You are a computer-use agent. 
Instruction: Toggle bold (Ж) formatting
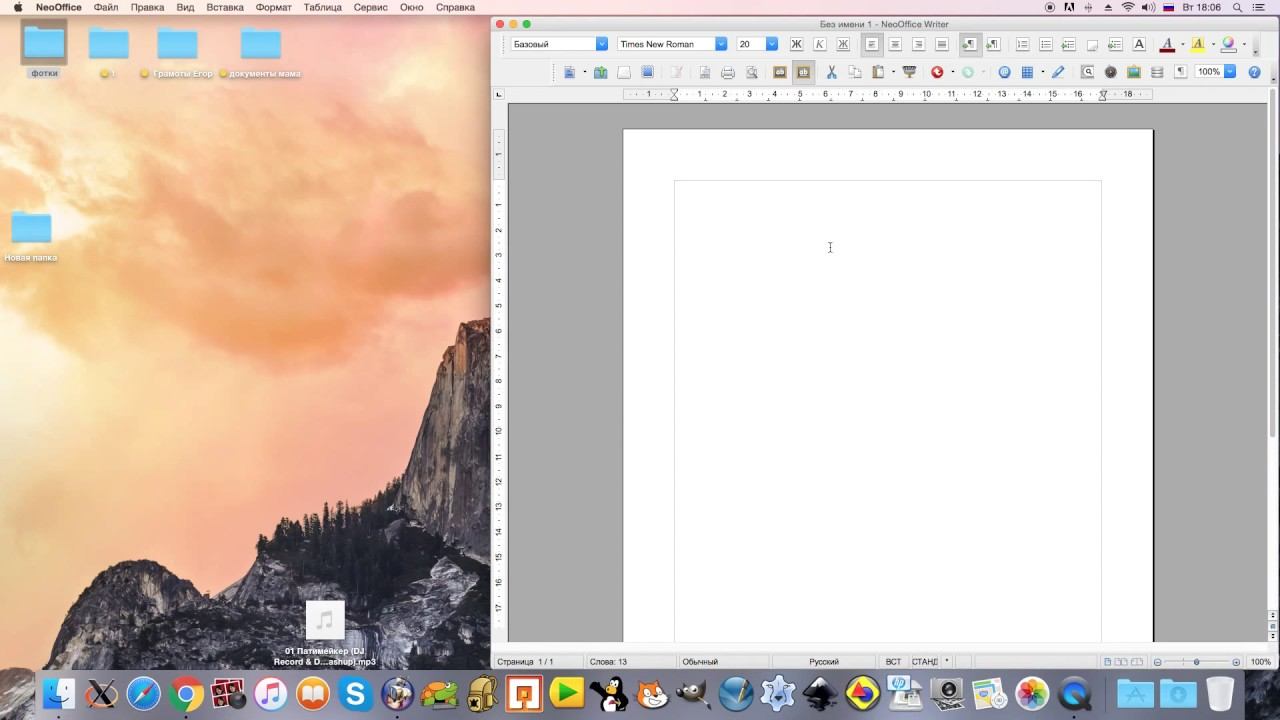[797, 44]
